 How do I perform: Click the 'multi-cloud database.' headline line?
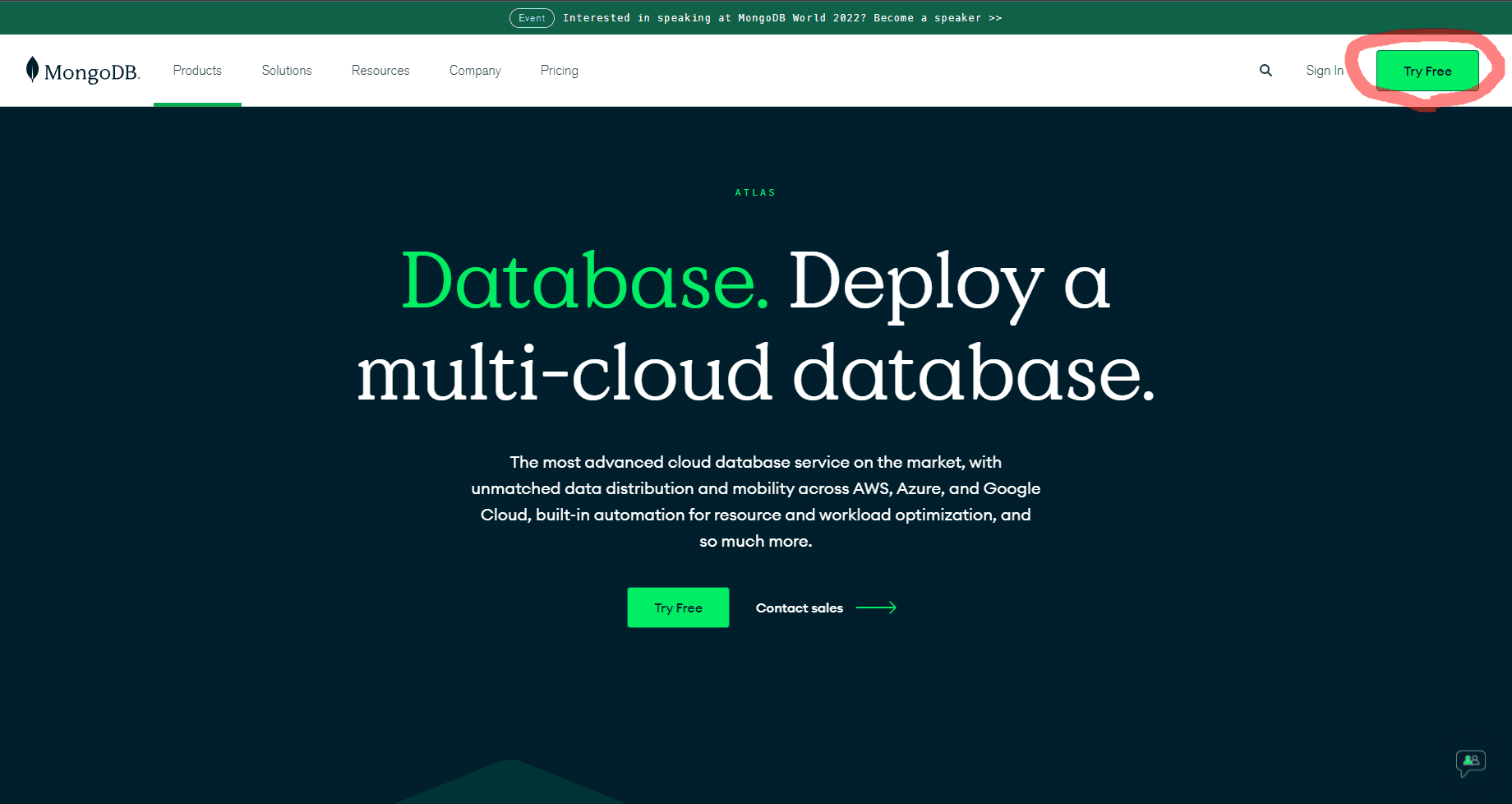pyautogui.click(x=756, y=374)
